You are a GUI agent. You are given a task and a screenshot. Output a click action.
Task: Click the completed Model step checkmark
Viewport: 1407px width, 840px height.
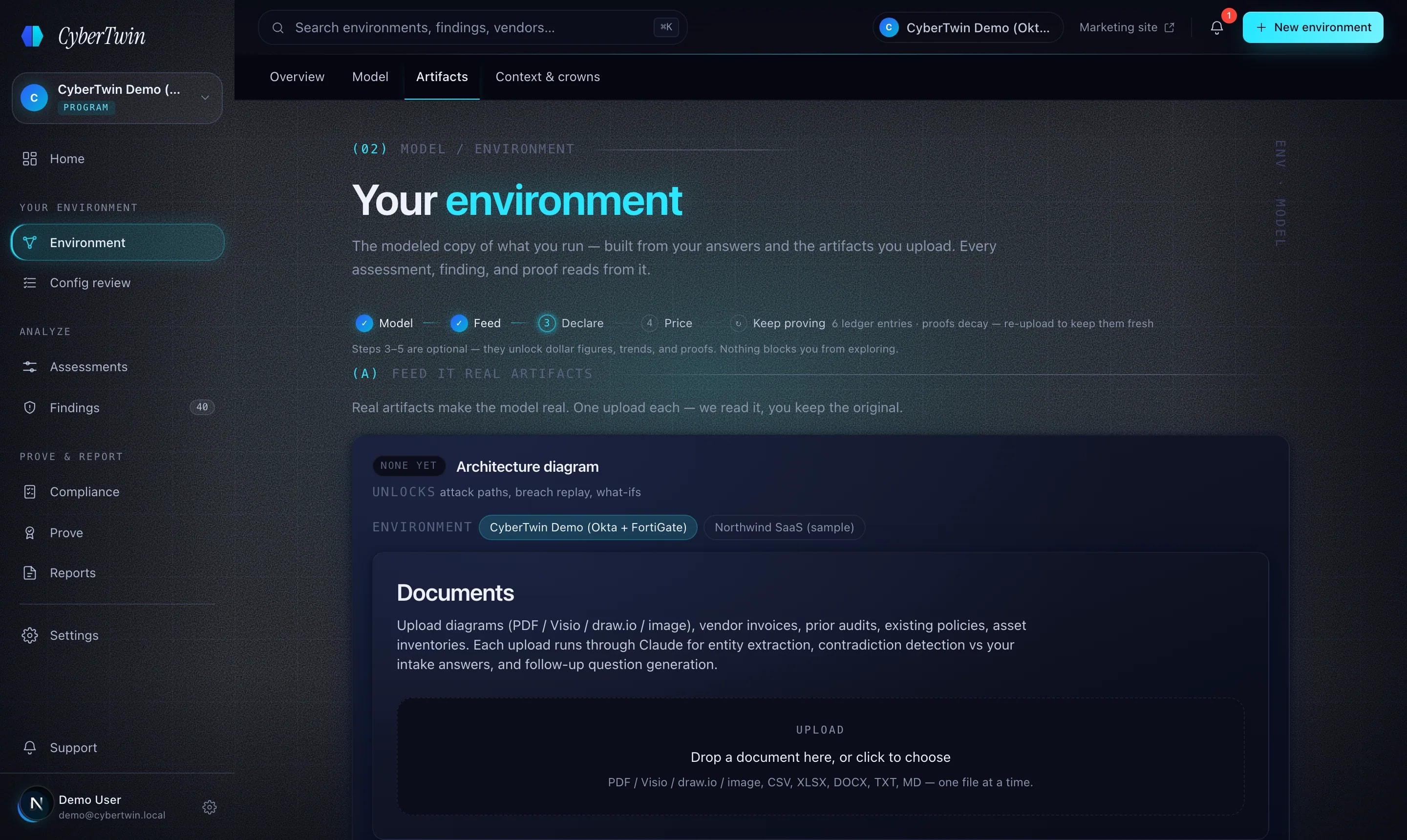(364, 323)
